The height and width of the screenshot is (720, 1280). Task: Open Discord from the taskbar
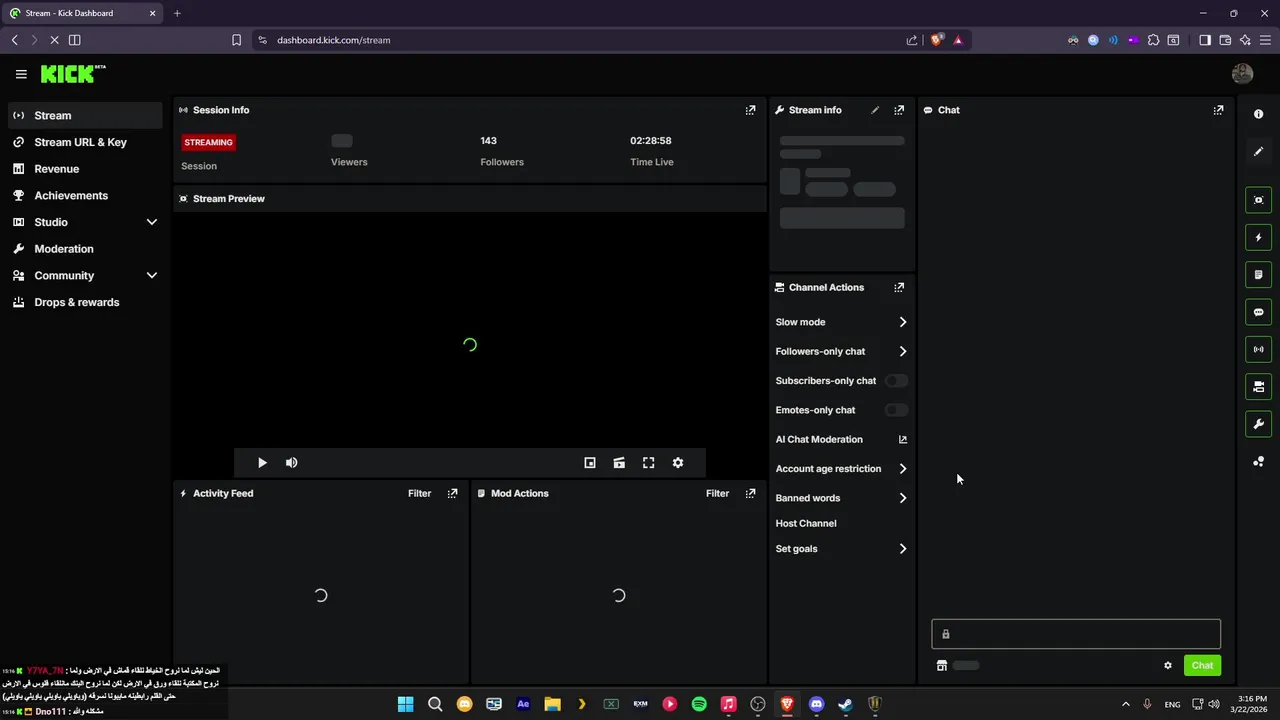816,704
